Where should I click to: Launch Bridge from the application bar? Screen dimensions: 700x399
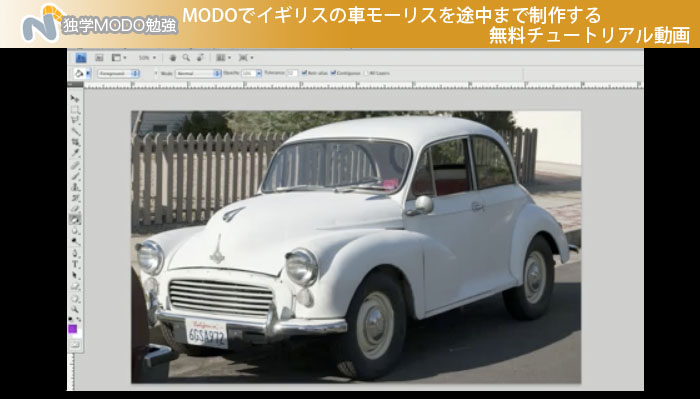point(99,58)
